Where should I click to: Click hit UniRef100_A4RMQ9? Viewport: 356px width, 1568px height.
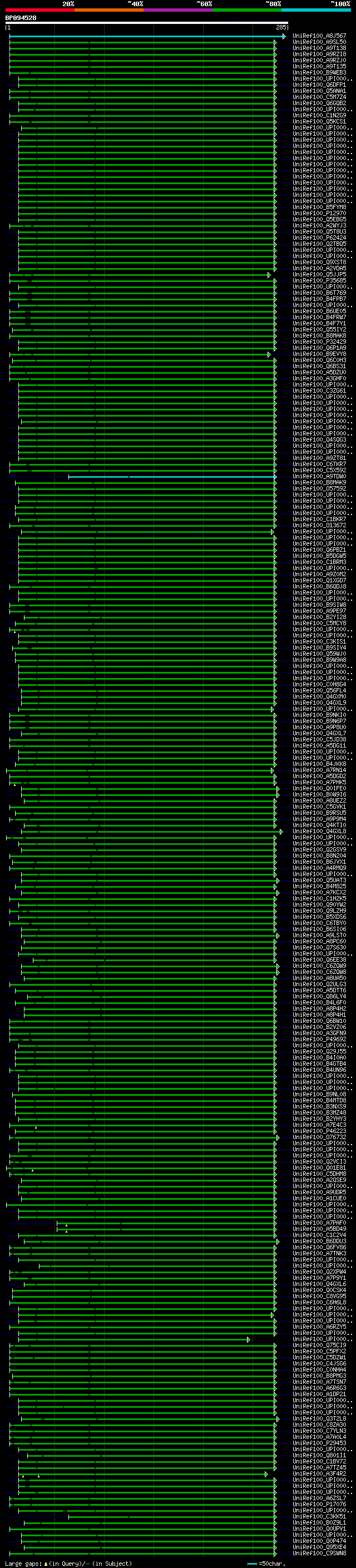(x=319, y=868)
